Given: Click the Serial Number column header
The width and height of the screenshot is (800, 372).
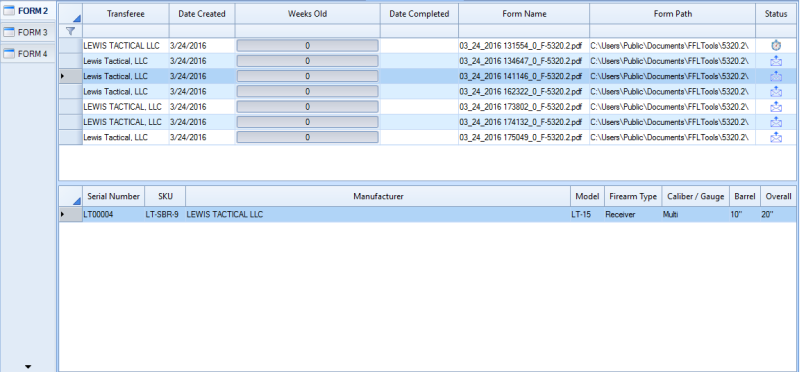Looking at the screenshot, I should (114, 196).
